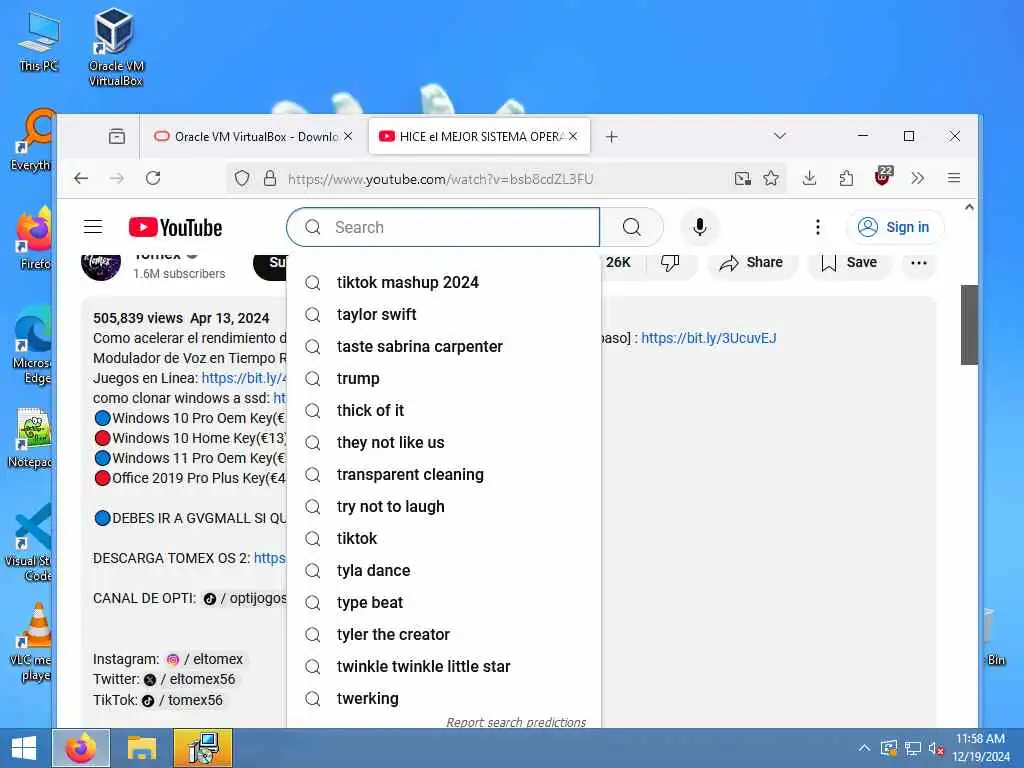1024x768 pixels.
Task: Open the This PC desktop icon
Action: (x=39, y=40)
